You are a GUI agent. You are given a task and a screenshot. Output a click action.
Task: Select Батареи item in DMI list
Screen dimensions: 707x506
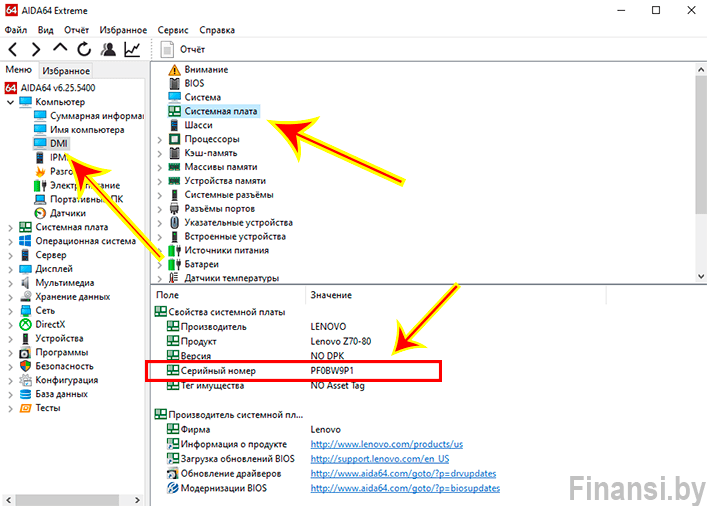click(x=193, y=264)
